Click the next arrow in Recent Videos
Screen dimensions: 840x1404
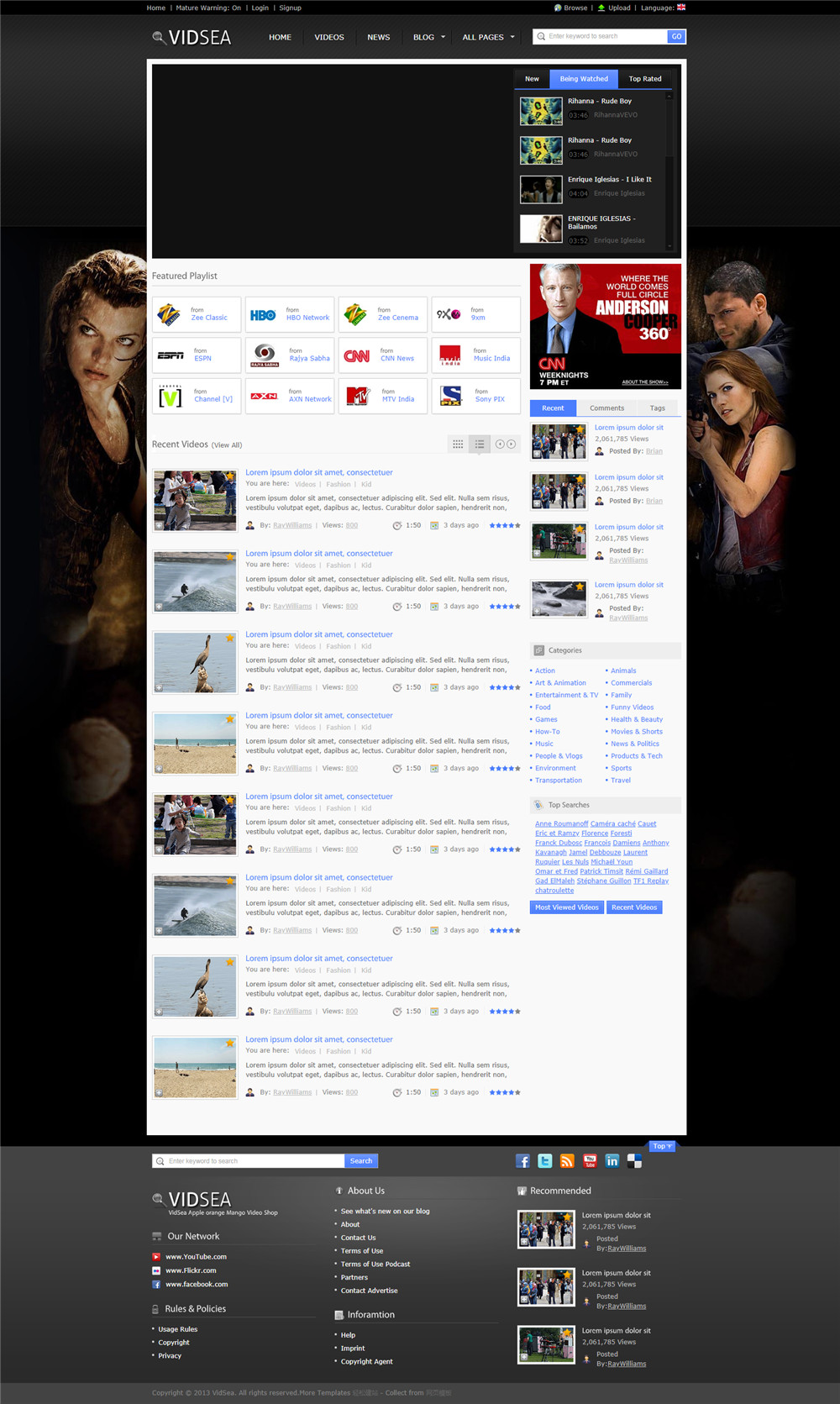[511, 444]
